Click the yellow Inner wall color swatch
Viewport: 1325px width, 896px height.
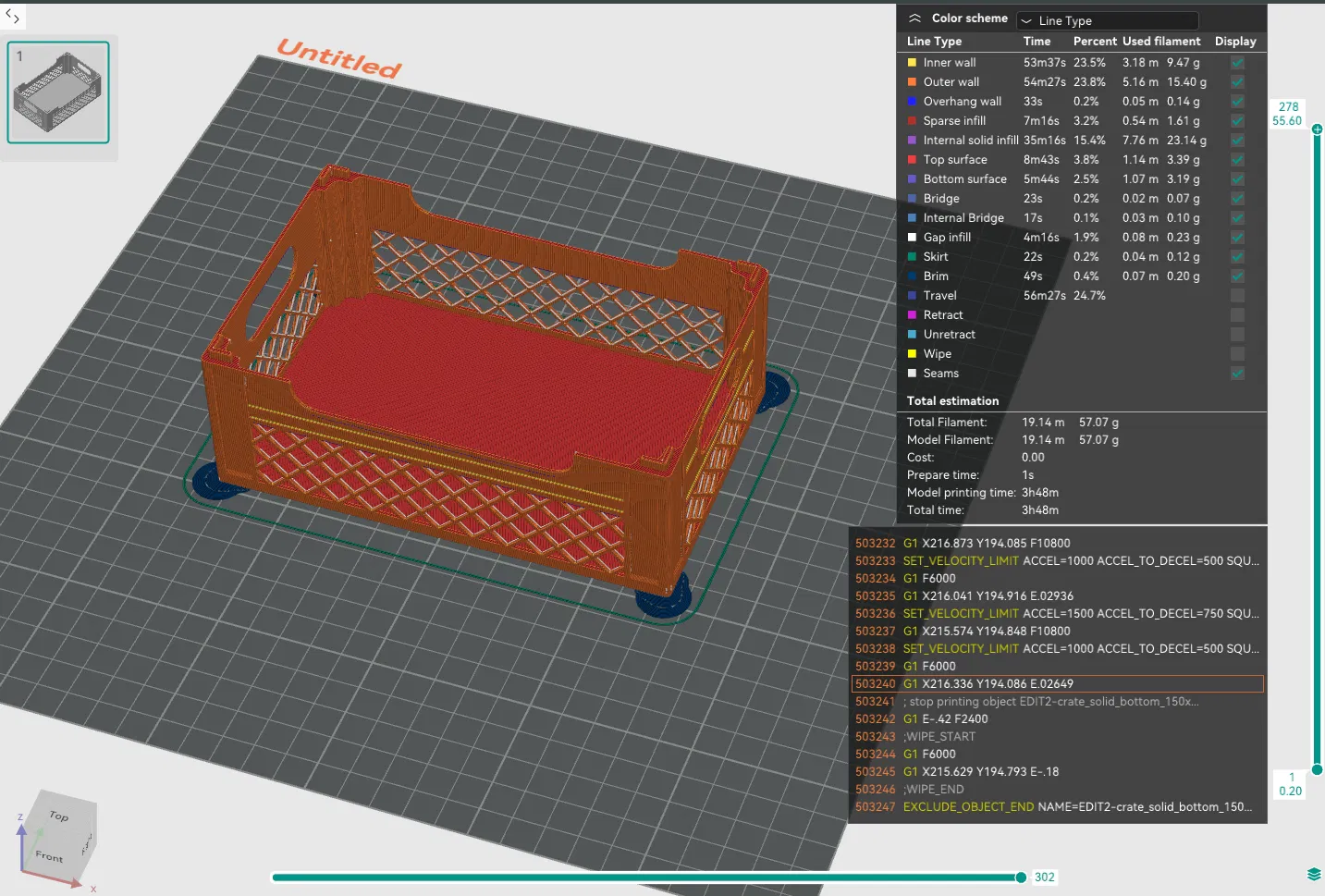tap(913, 63)
